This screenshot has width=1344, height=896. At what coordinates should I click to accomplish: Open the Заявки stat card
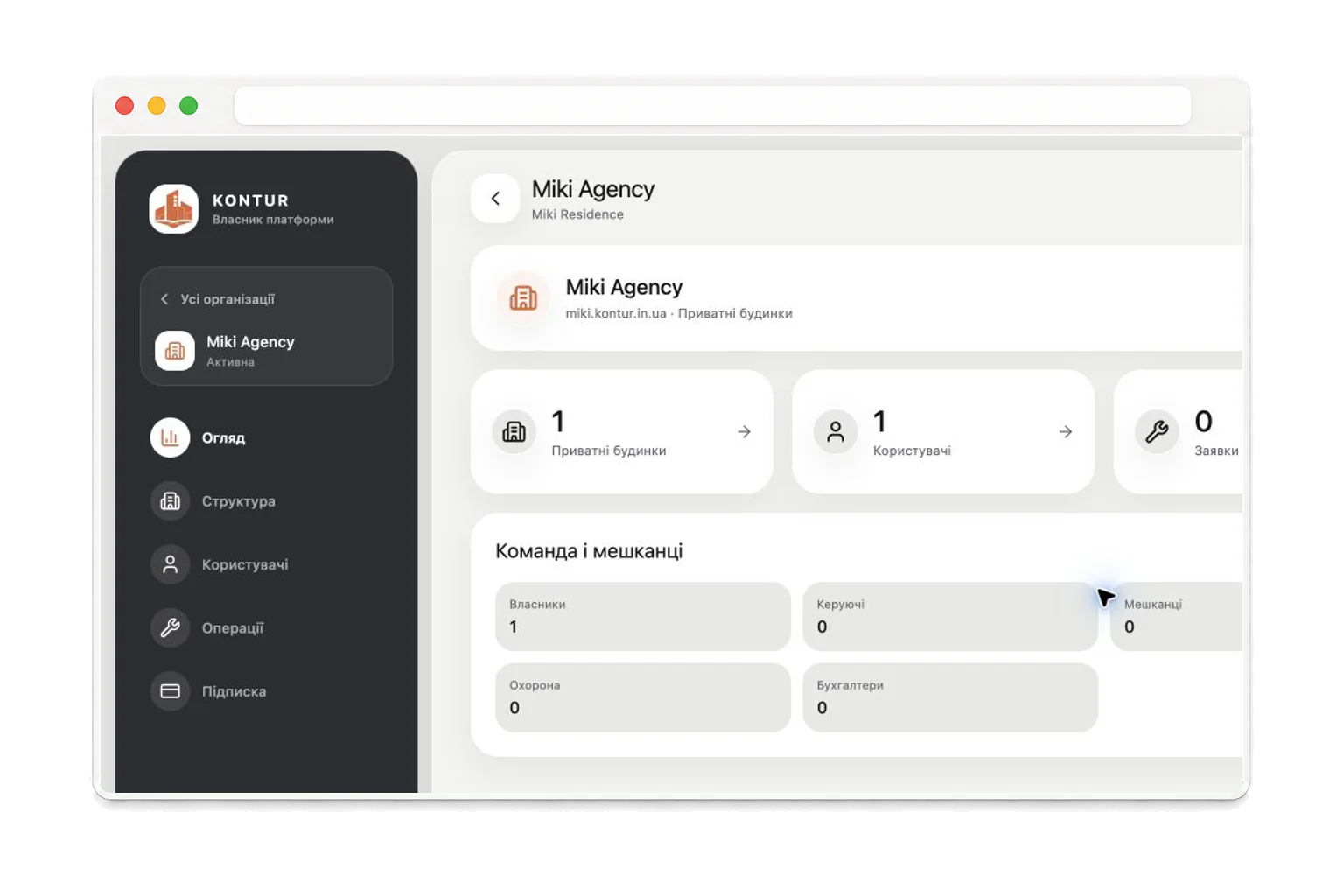tap(1178, 431)
